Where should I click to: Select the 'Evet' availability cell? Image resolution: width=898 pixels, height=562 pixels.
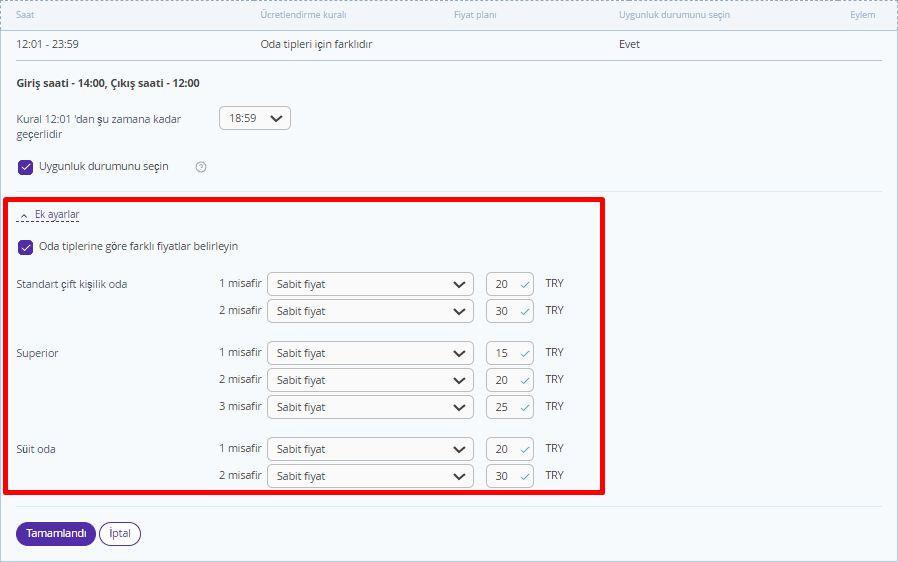629,44
